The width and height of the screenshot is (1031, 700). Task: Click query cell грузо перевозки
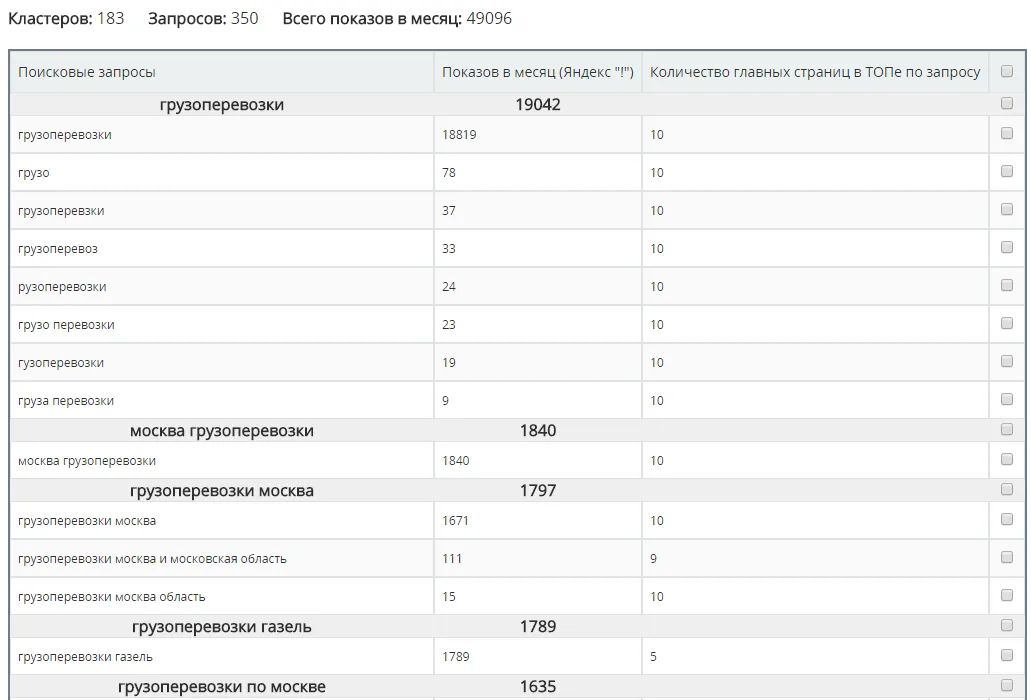click(x=66, y=325)
